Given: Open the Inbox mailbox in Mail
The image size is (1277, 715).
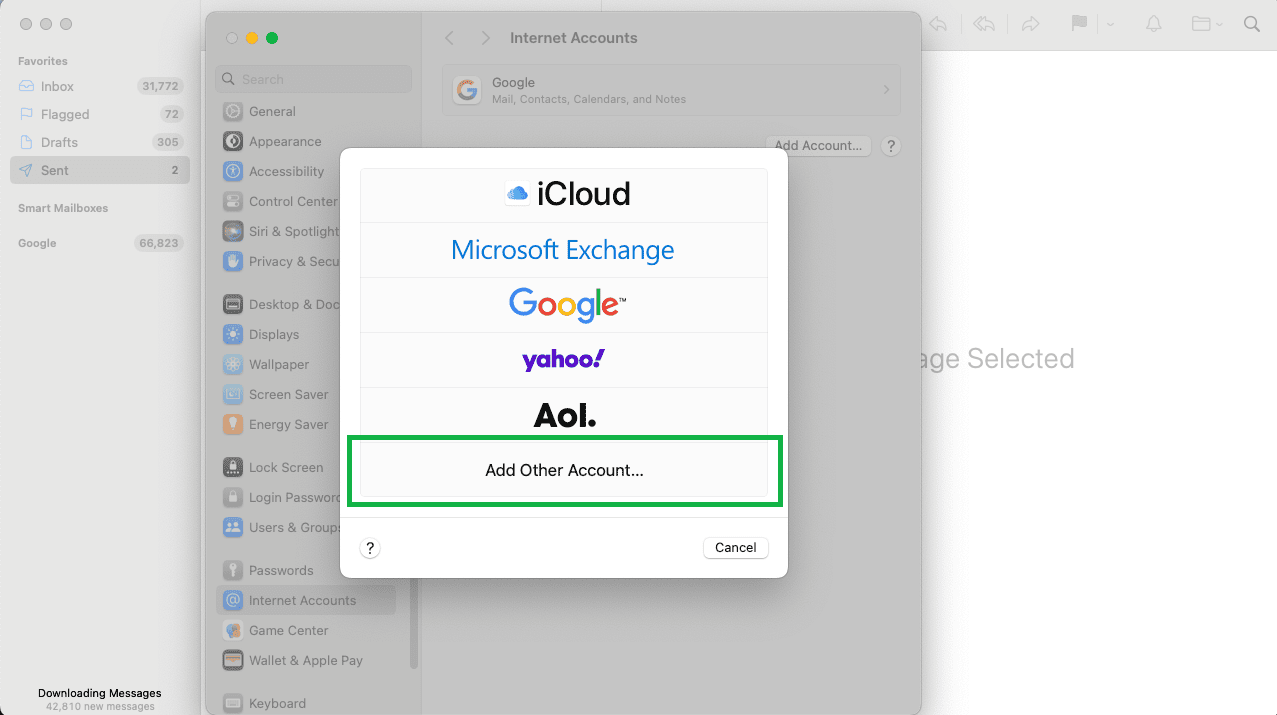Looking at the screenshot, I should 100,86.
